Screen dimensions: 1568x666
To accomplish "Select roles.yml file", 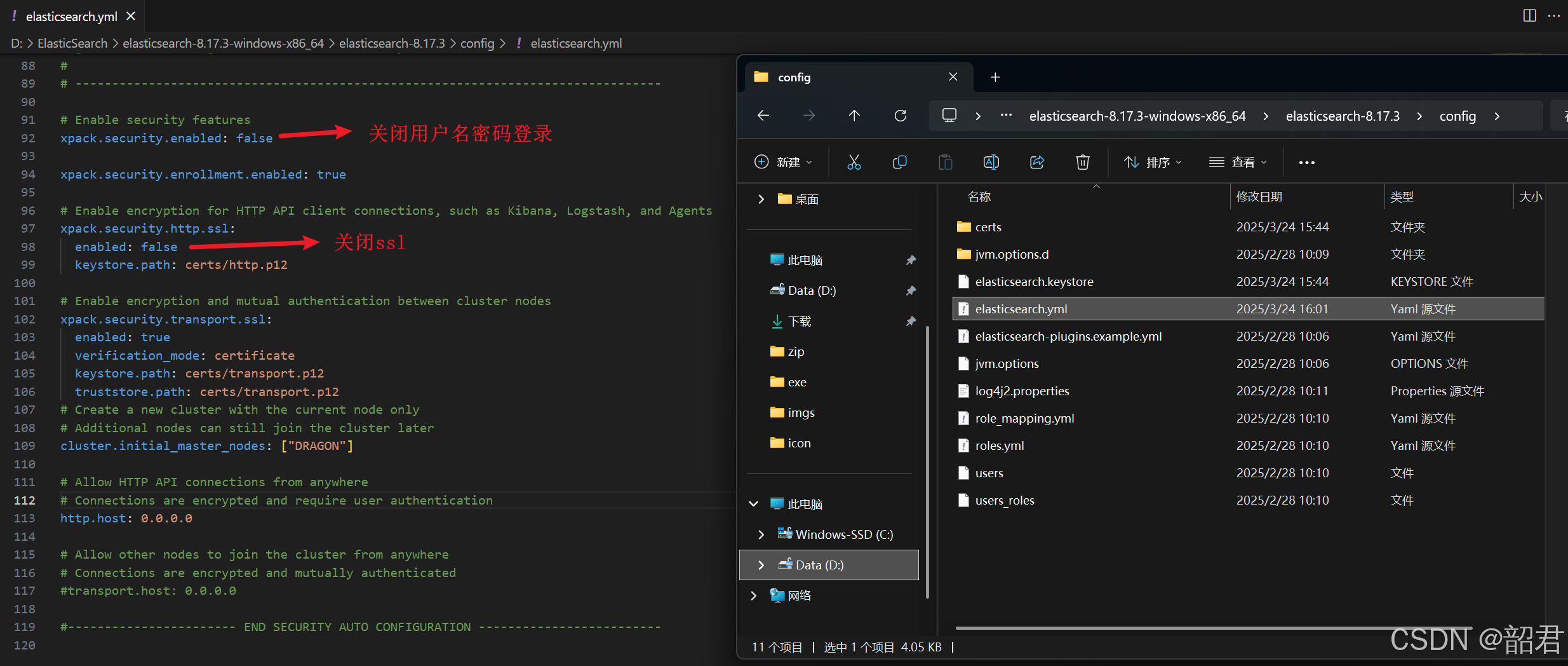I will pos(1249,445).
